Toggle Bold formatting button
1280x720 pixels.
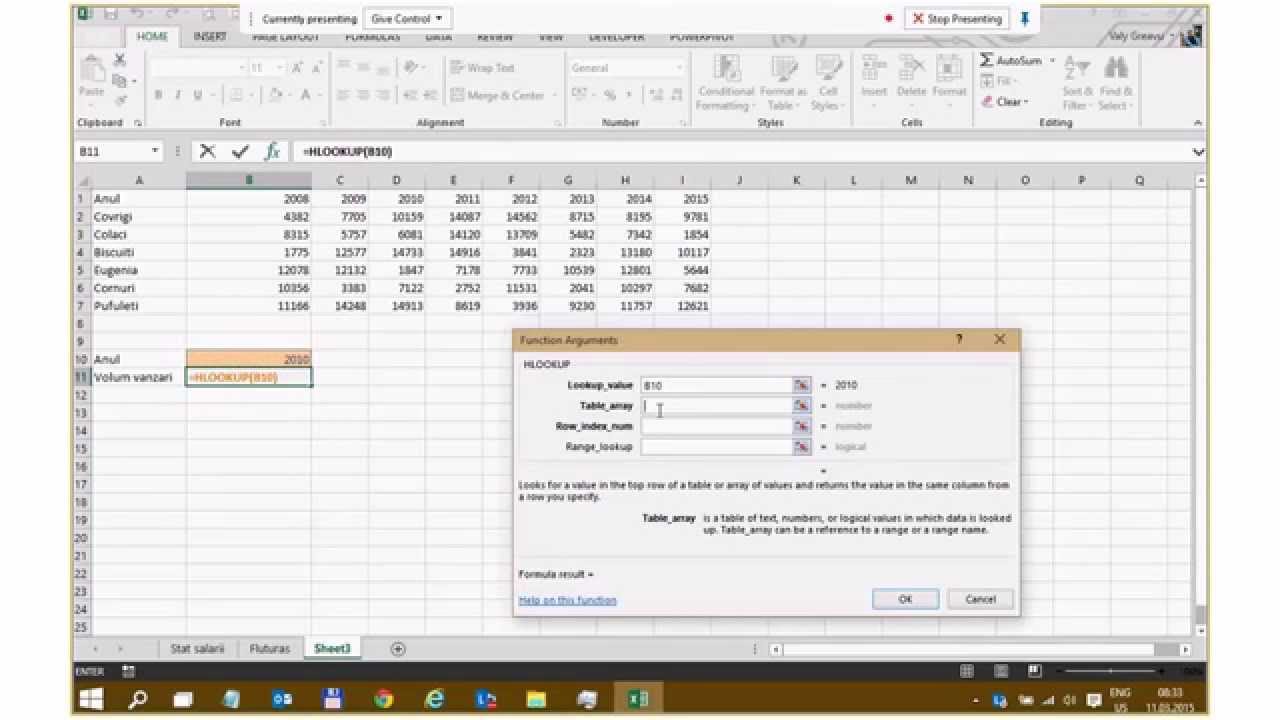(158, 95)
